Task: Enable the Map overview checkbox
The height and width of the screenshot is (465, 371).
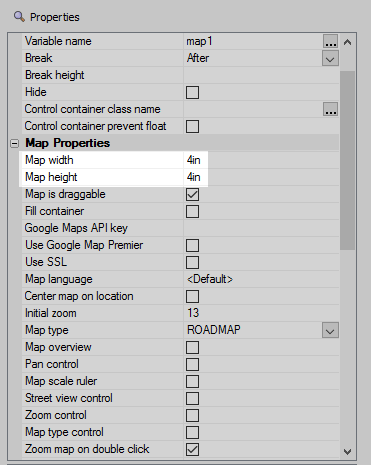Action: pos(192,347)
